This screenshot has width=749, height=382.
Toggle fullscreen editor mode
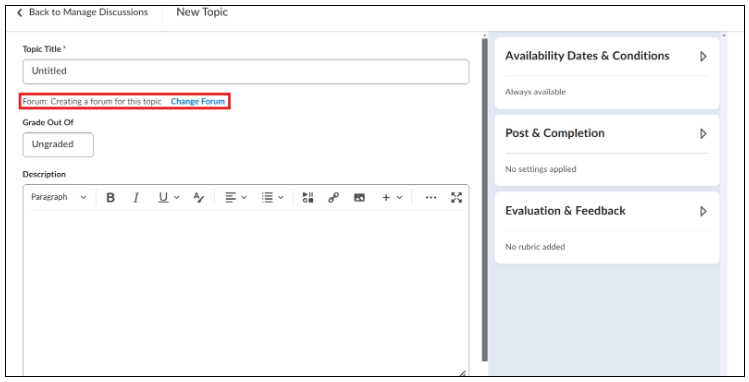click(x=456, y=197)
